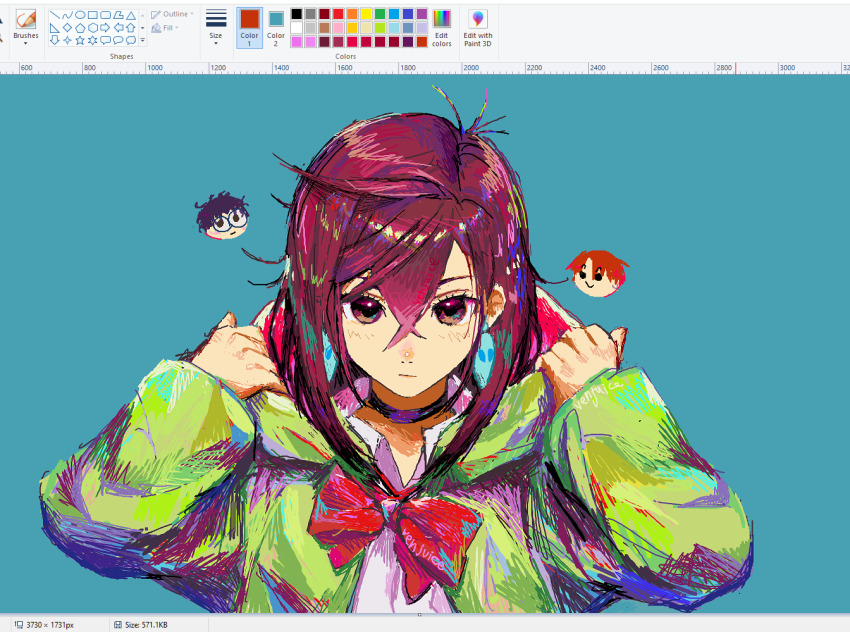Image resolution: width=850 pixels, height=632 pixels.
Task: Expand the full Shapes gallery
Action: tap(142, 40)
